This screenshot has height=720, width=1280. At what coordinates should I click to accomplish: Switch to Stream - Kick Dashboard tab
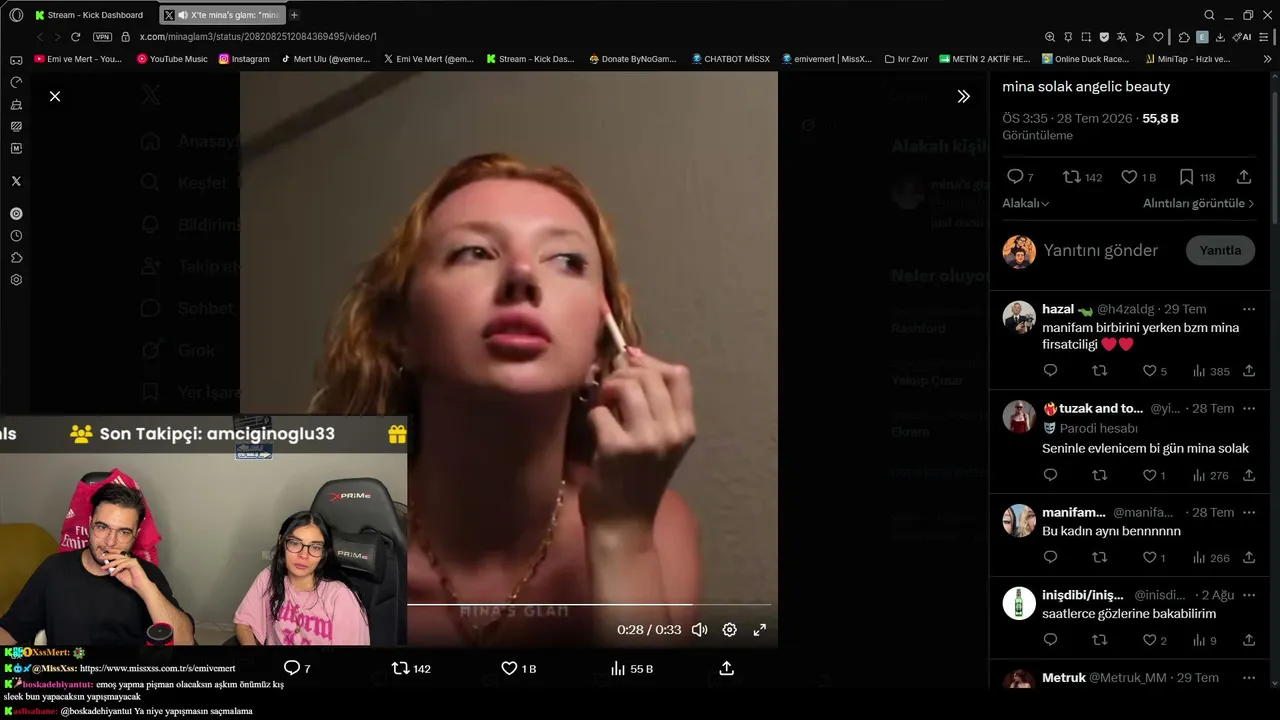click(x=89, y=15)
